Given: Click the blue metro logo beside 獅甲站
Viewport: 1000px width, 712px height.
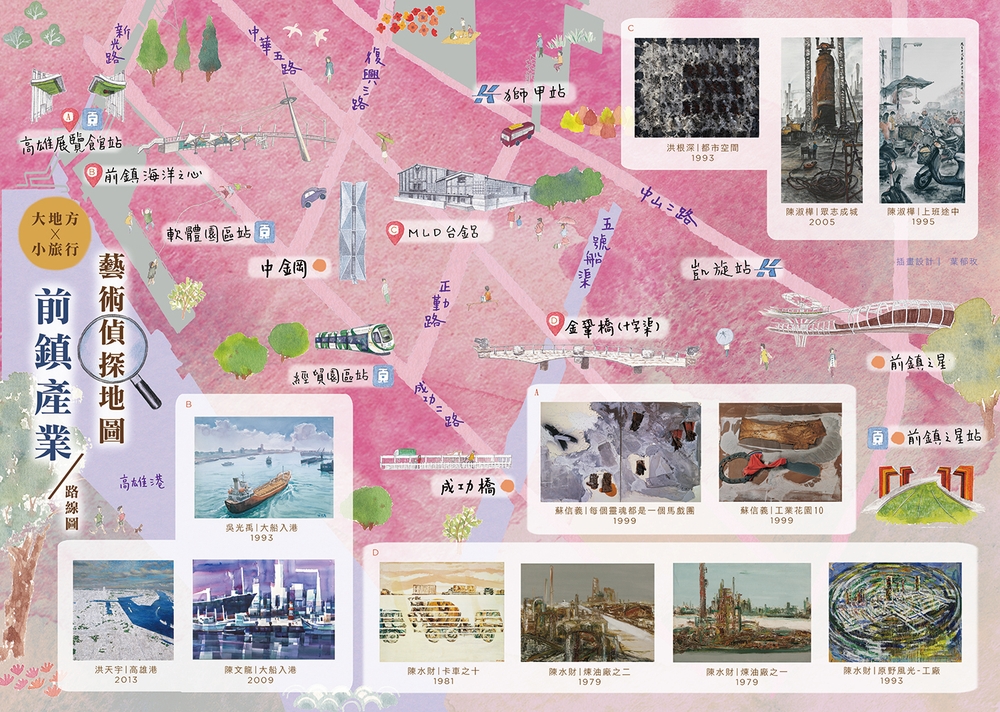Looking at the screenshot, I should tap(486, 94).
